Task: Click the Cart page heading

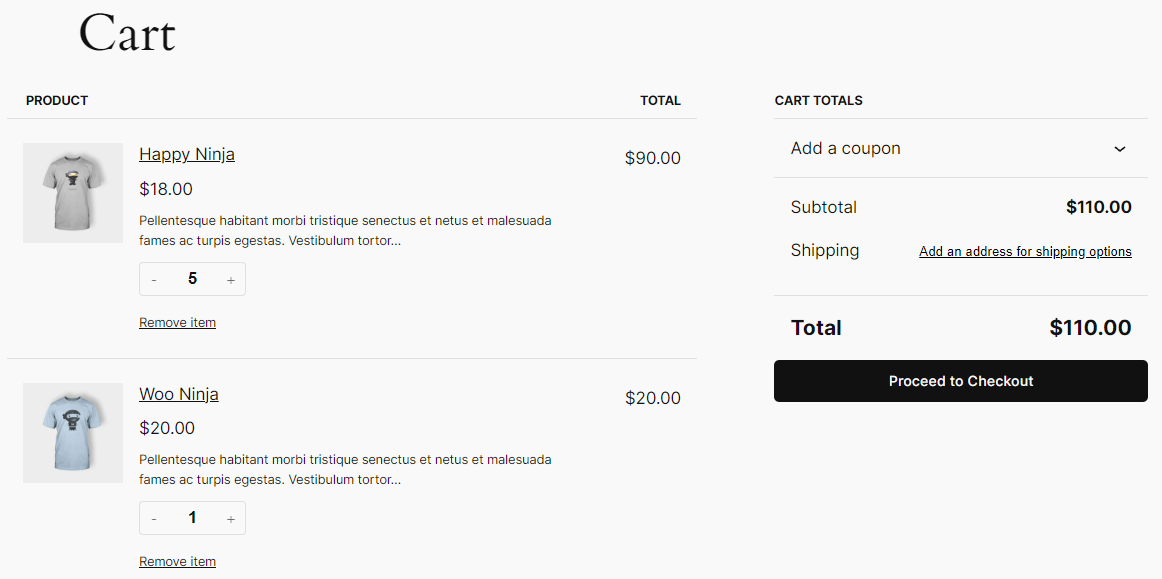Action: click(127, 34)
